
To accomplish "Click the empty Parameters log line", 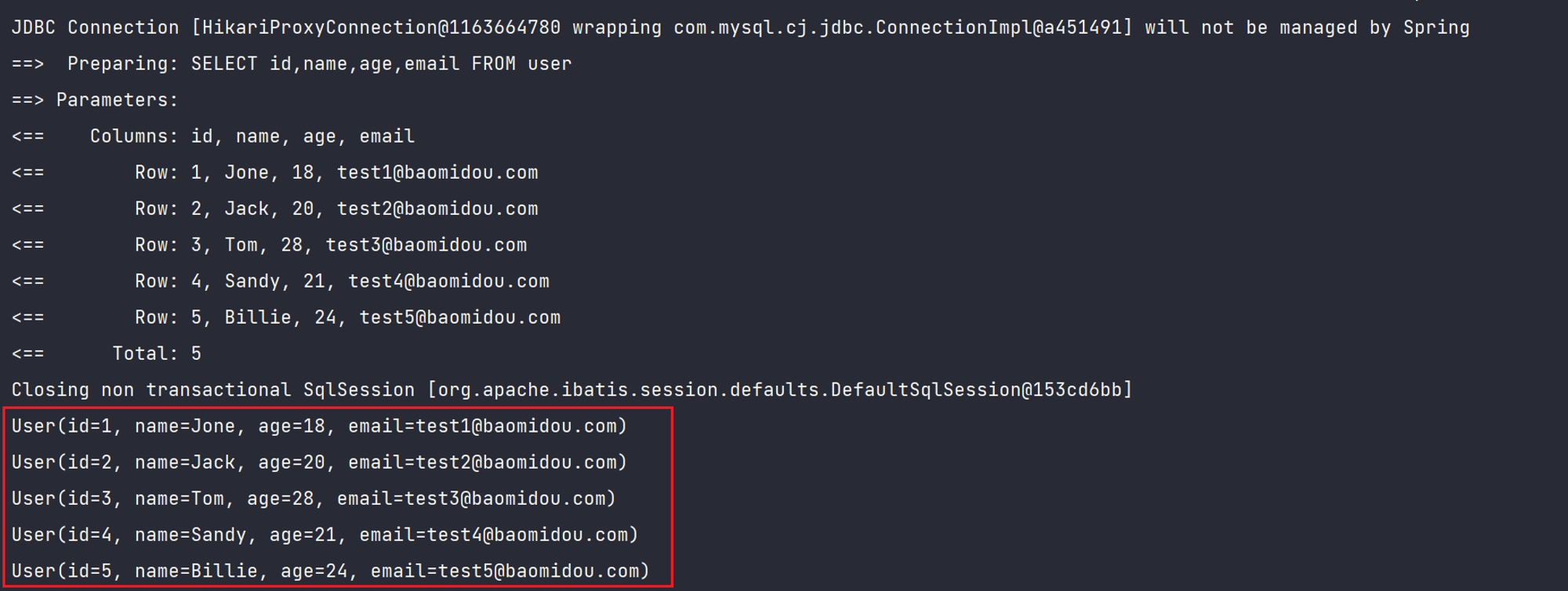I will tap(95, 100).
